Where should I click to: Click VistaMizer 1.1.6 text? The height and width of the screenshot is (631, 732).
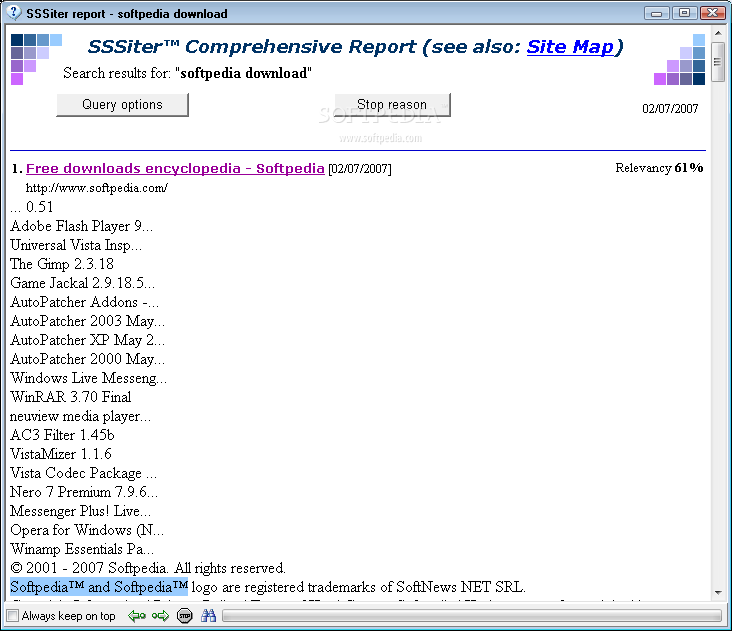click(x=61, y=454)
